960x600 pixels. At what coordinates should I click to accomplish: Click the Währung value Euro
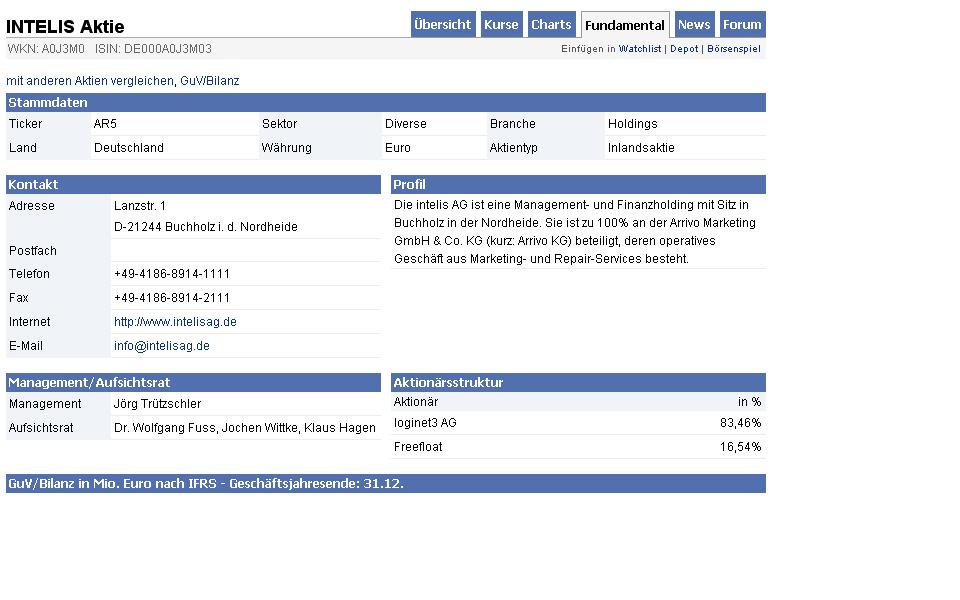397,148
